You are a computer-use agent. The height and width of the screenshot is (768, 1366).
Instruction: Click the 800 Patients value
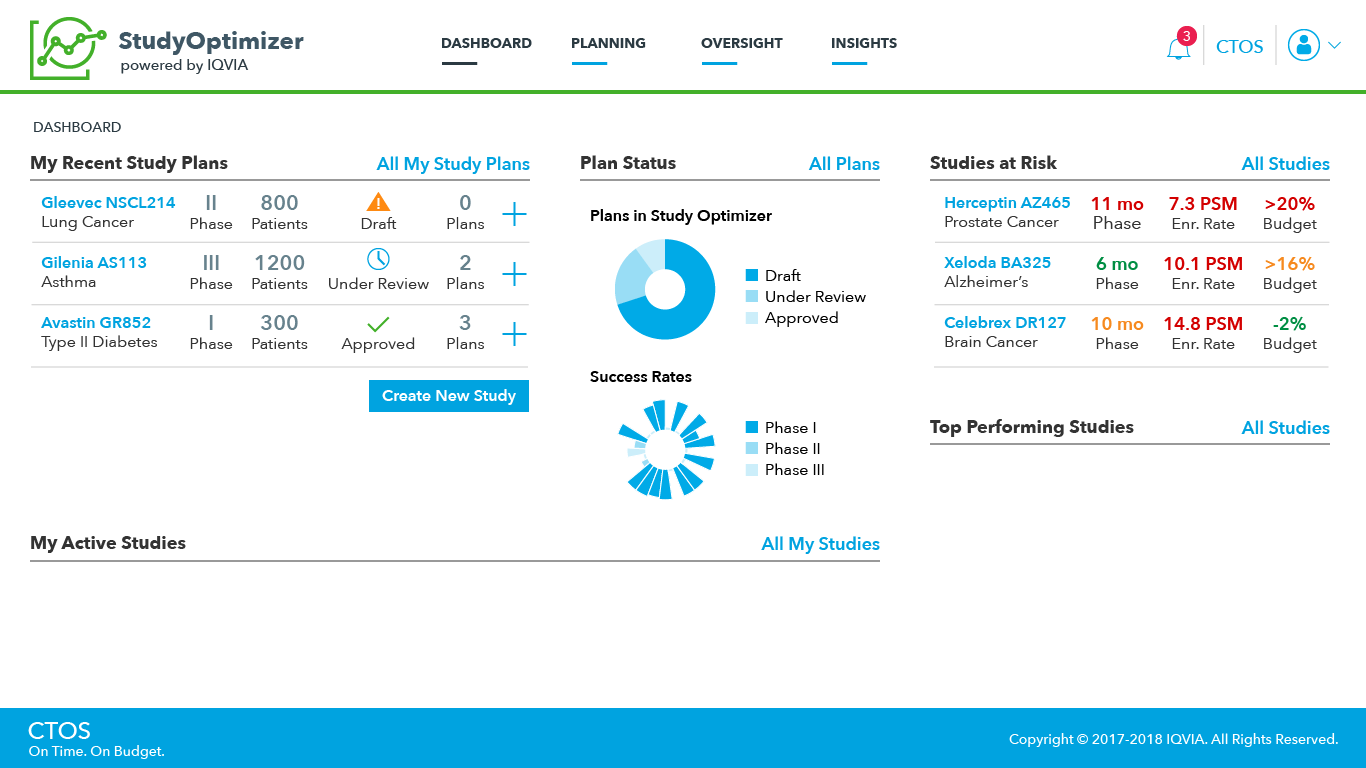(280, 203)
